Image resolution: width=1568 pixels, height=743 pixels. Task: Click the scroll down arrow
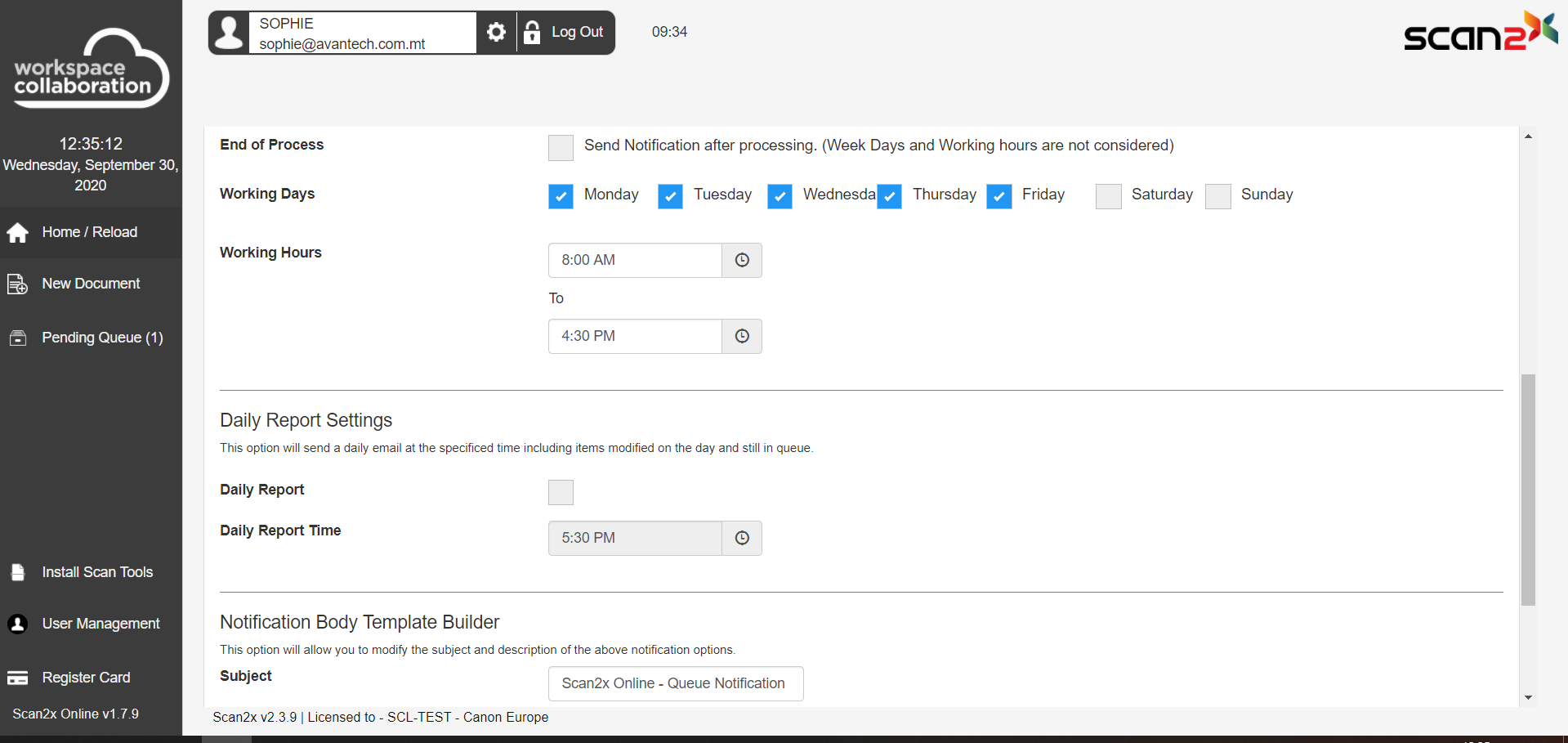pos(1528,697)
